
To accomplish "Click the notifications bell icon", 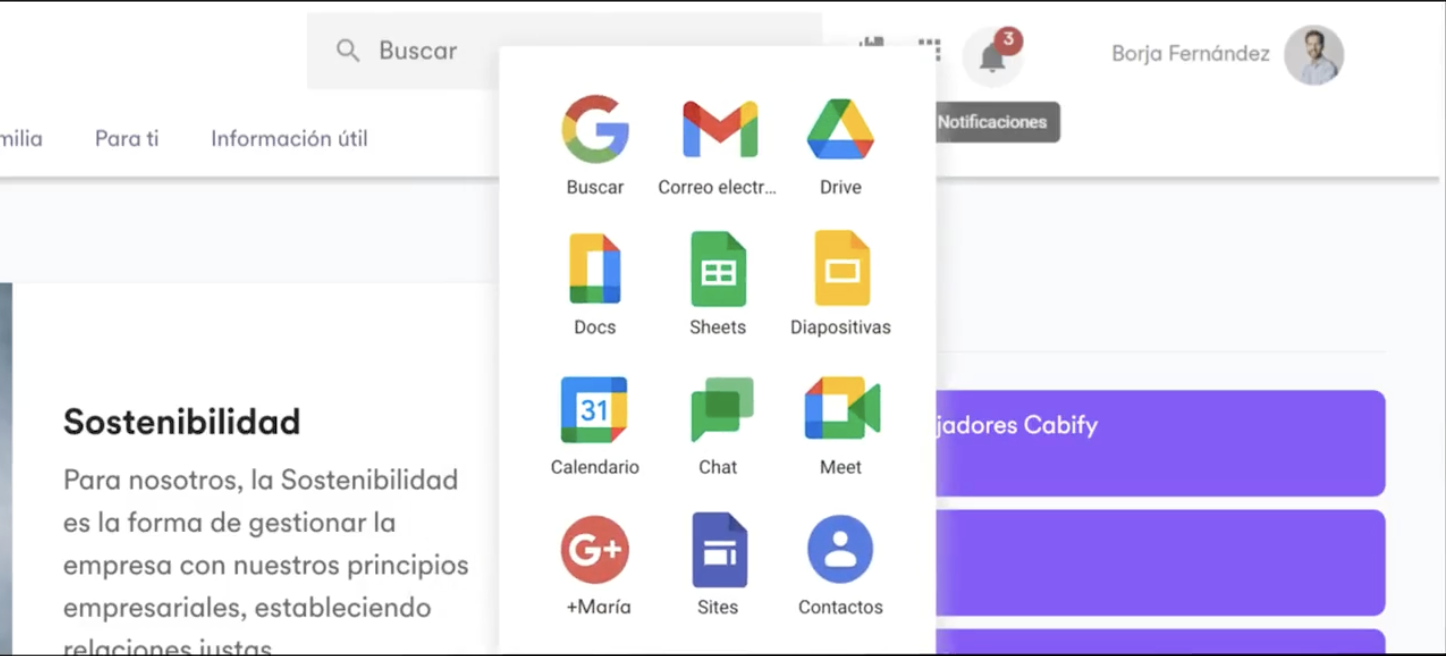I will pos(992,58).
